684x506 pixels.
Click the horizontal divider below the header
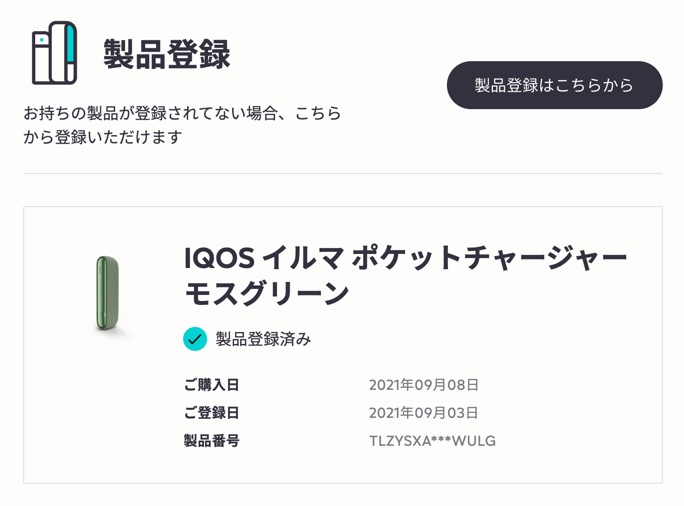click(342, 174)
